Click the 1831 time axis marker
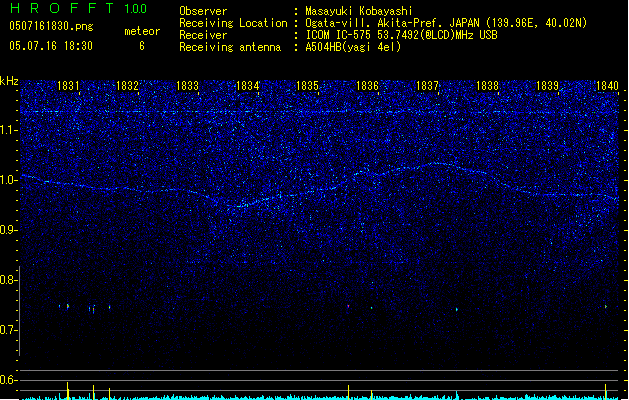The height and width of the screenshot is (400, 629). click(x=68, y=86)
